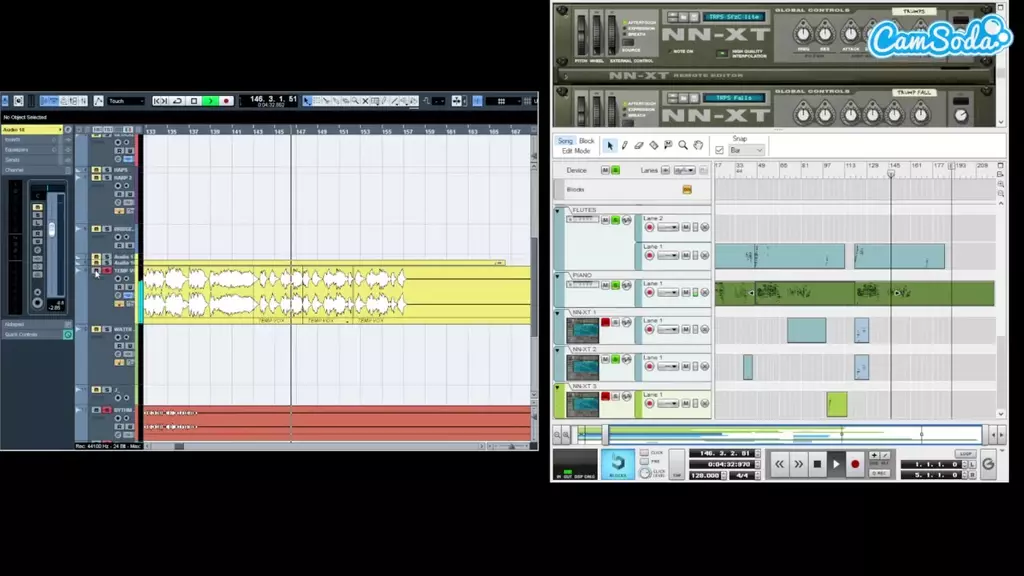Toggle solo on the FLUTES track
This screenshot has height=576, width=1024.
(x=615, y=221)
